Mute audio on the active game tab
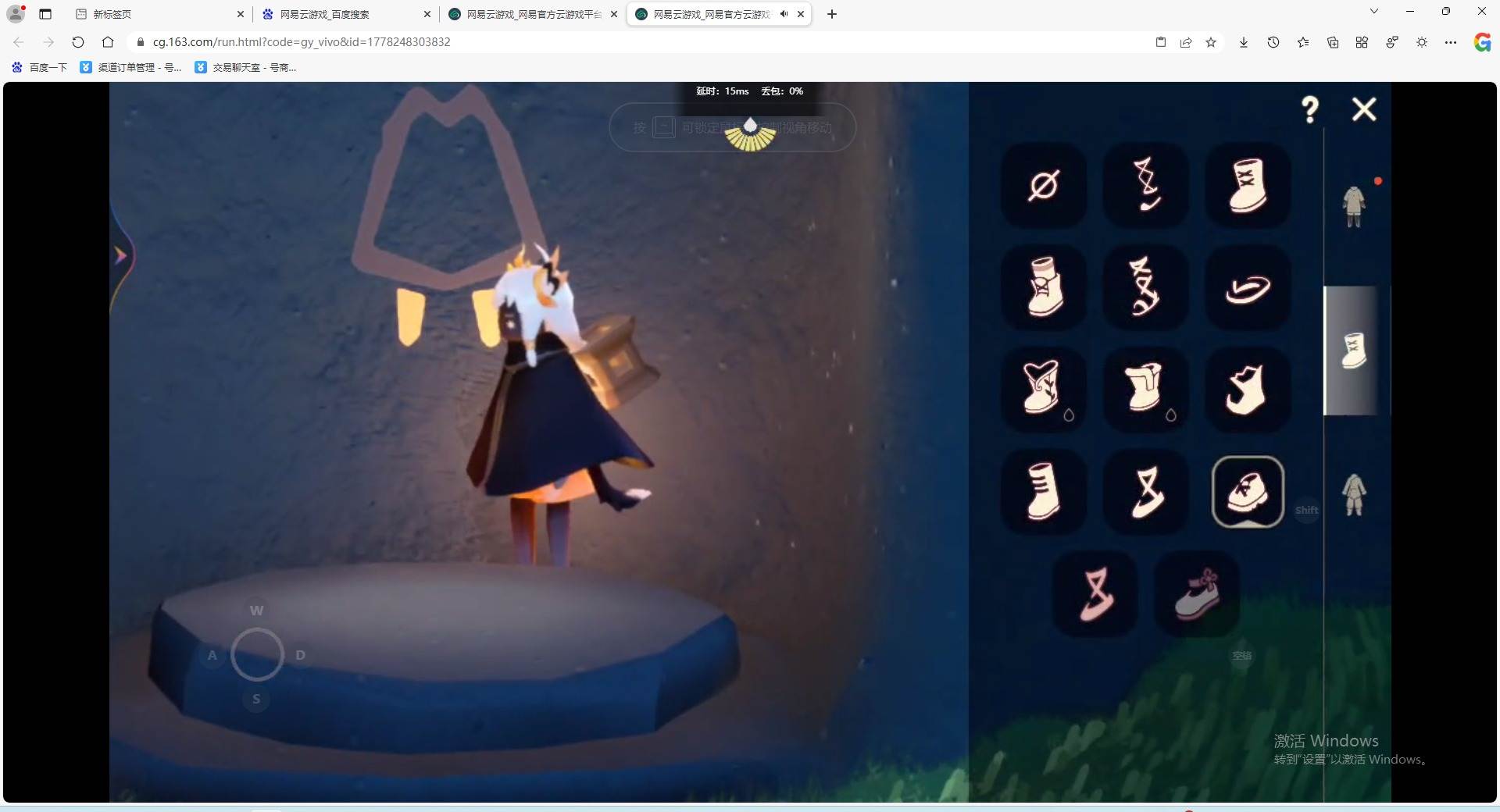Viewport: 1500px width, 812px height. [x=784, y=14]
